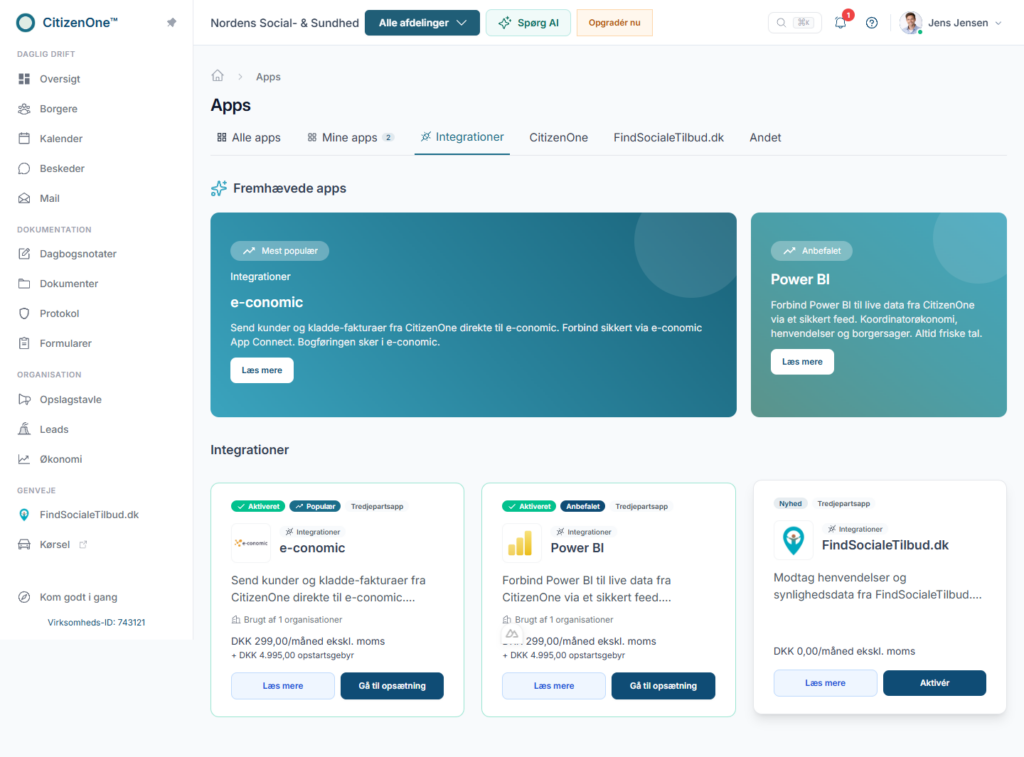The height and width of the screenshot is (757, 1024).
Task: Click Læs mere on FindSocialeTilbud.dk card
Action: 825,683
